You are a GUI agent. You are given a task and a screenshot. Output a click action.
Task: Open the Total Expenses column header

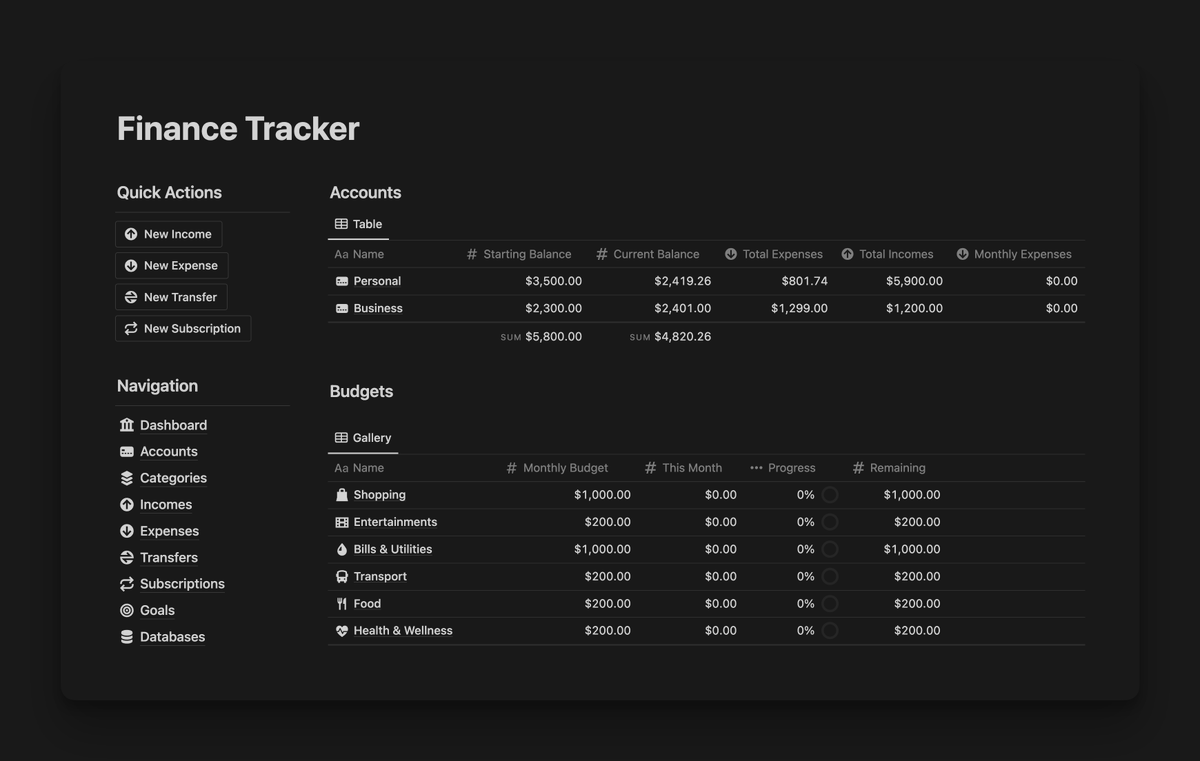click(x=774, y=254)
